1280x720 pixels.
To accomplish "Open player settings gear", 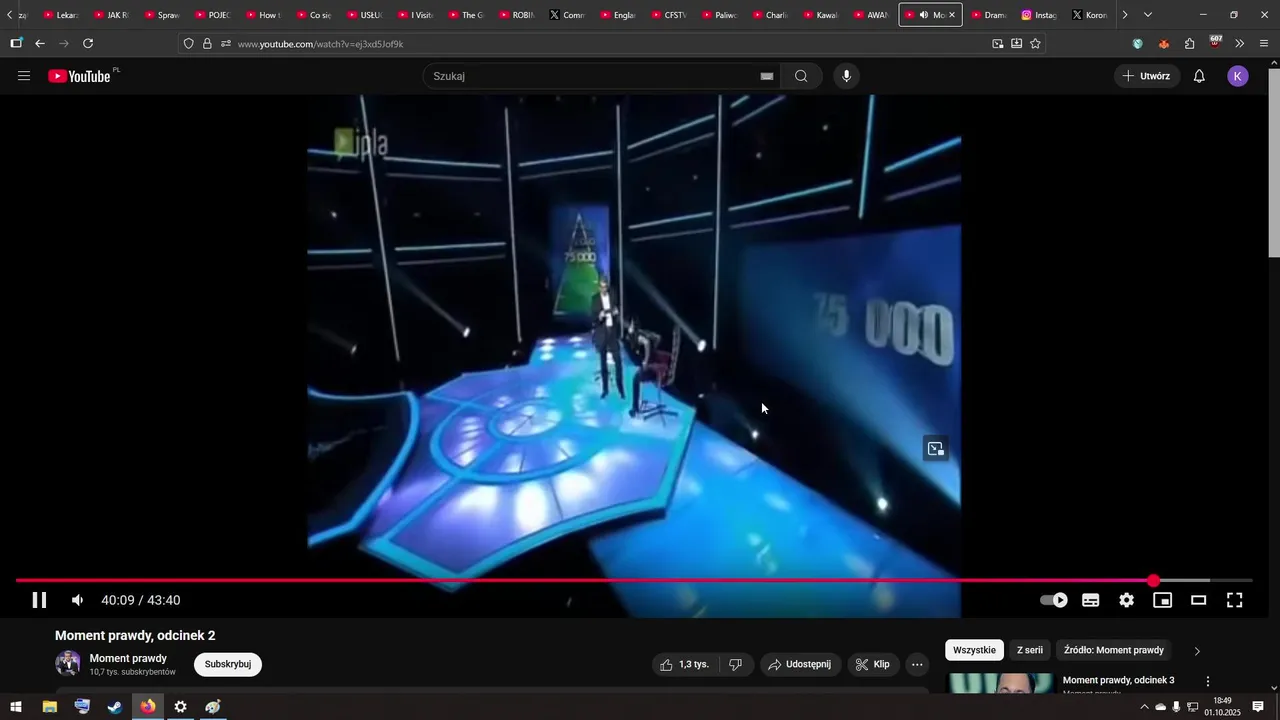I will [x=1127, y=600].
